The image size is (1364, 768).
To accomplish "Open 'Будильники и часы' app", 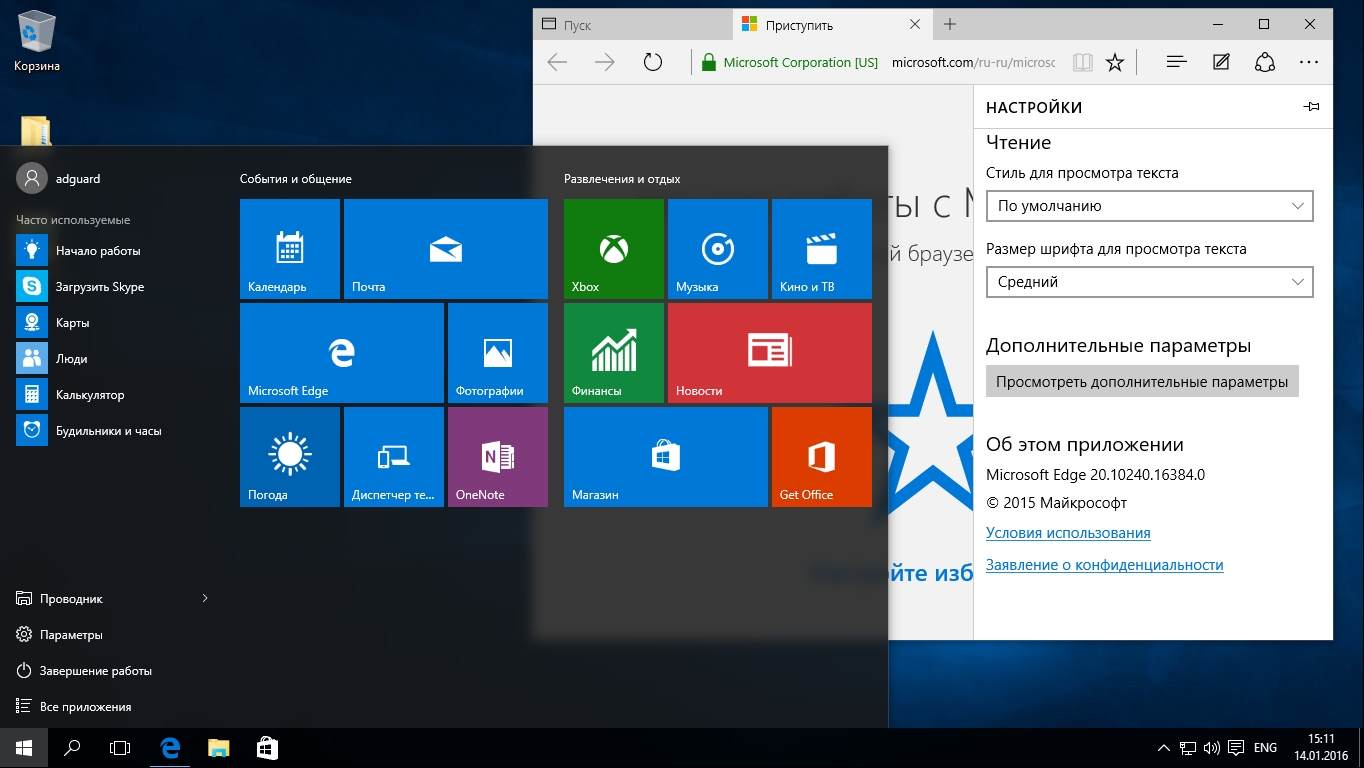I will click(x=112, y=431).
